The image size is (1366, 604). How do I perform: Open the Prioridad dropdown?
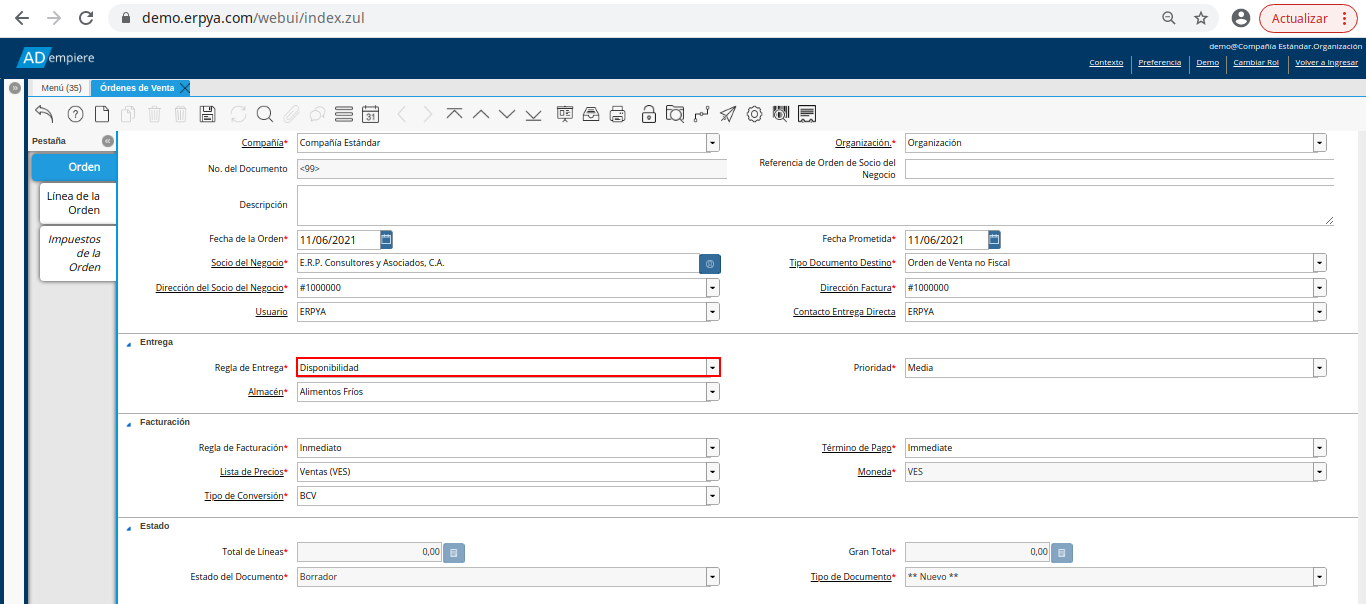coord(1320,368)
